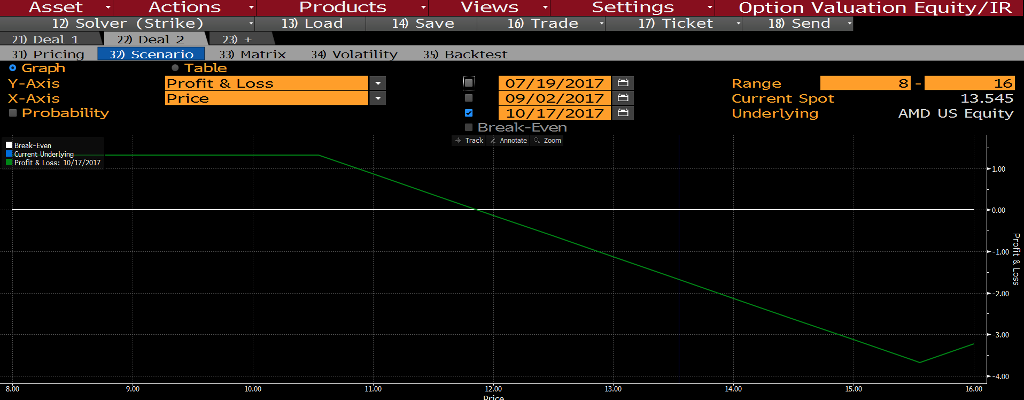Click Break-Even white legend swatch

click(9, 145)
